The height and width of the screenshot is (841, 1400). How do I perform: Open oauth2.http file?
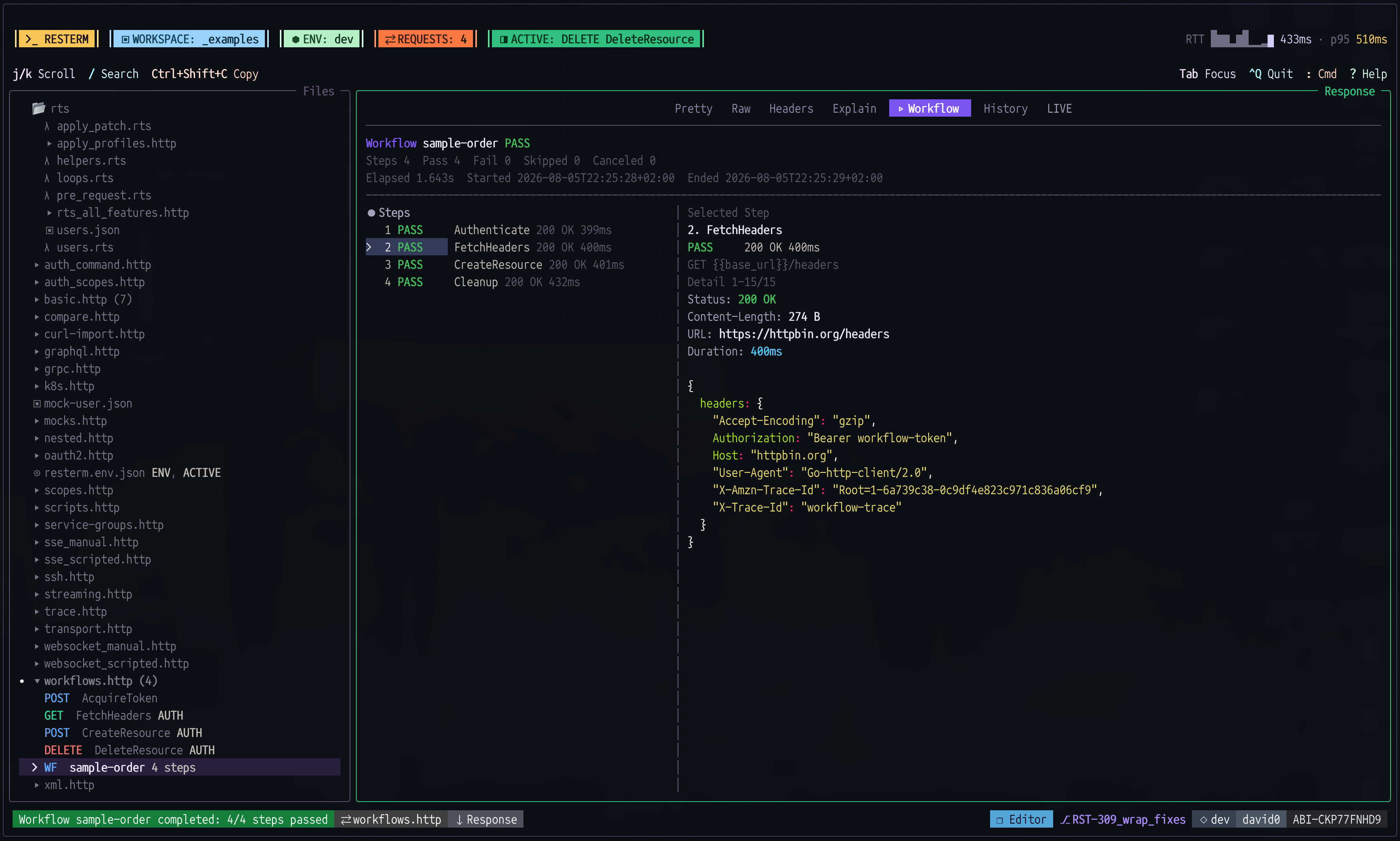pyautogui.click(x=79, y=456)
